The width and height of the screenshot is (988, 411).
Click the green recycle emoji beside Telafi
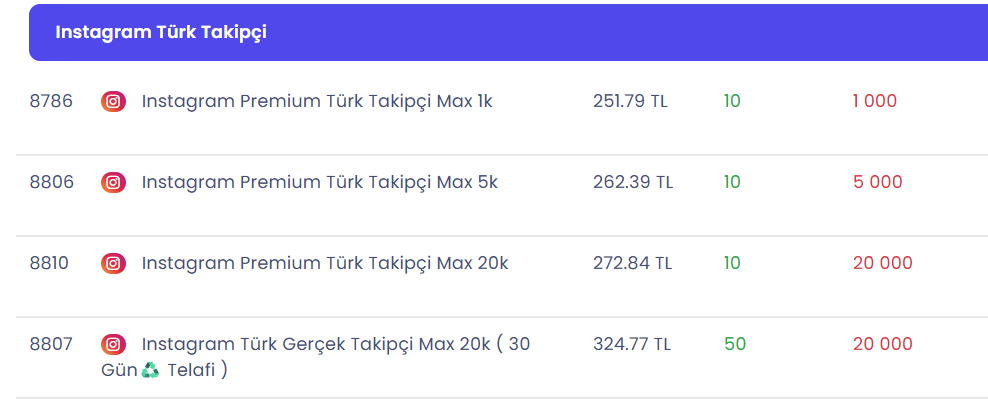pyautogui.click(x=151, y=370)
